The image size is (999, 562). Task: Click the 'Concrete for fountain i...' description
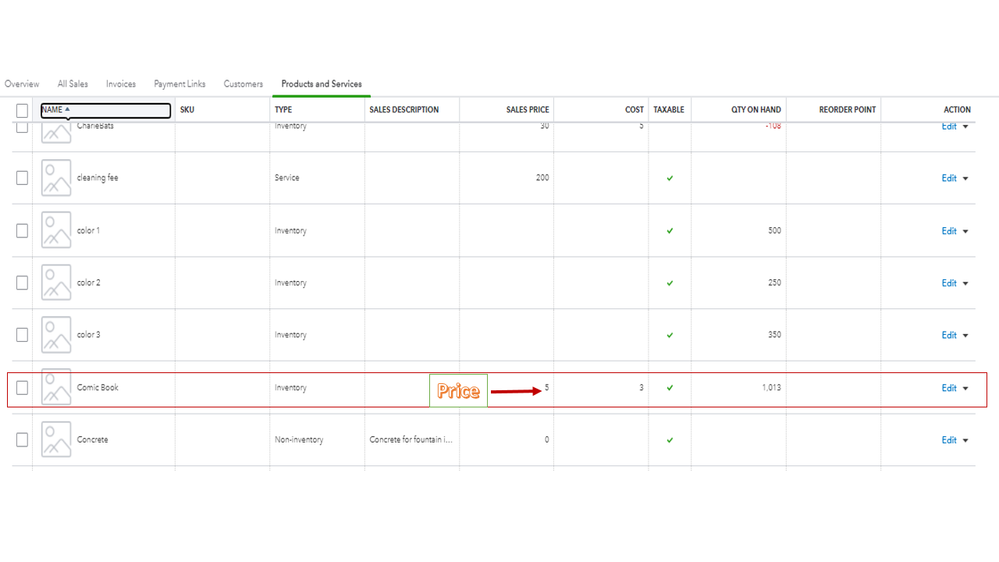click(411, 440)
